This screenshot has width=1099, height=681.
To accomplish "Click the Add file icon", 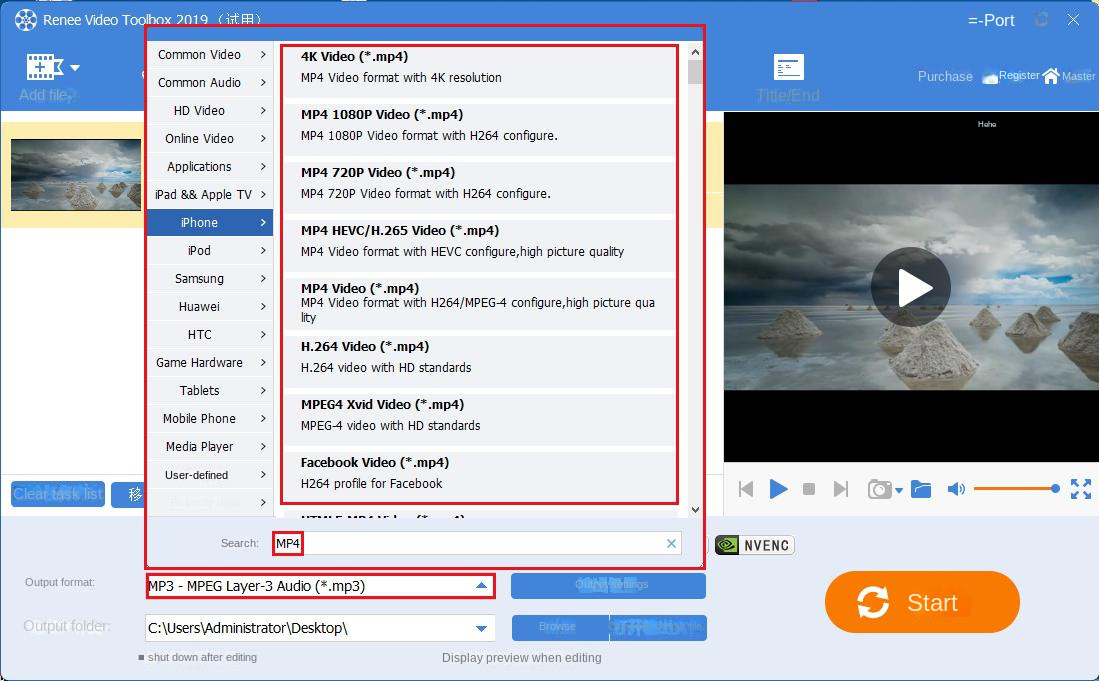I will (x=45, y=68).
